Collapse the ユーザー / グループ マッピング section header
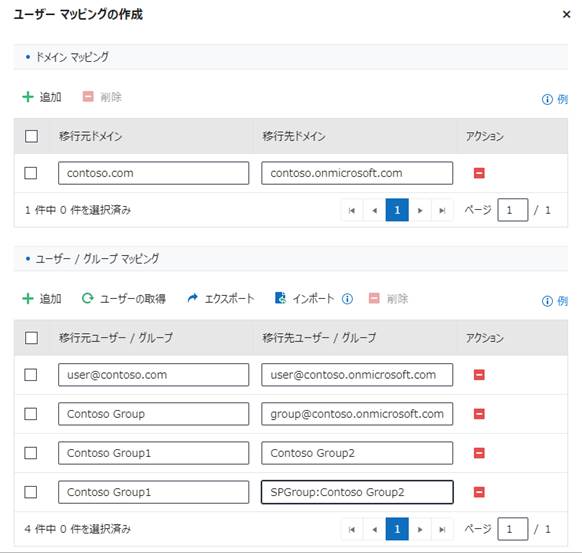The width and height of the screenshot is (582, 553). tap(291, 258)
